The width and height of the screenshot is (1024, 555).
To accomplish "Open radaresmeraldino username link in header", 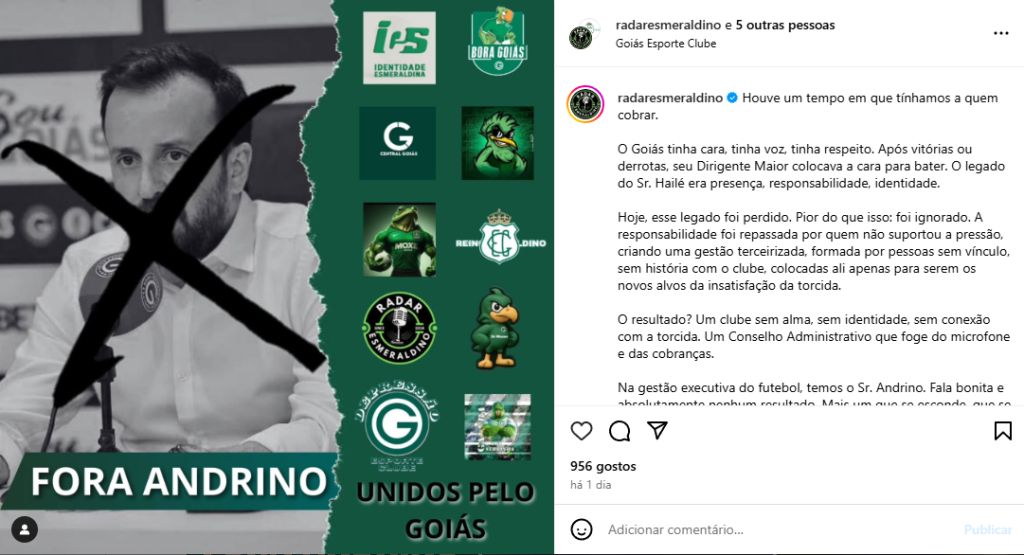I will click(x=668, y=25).
